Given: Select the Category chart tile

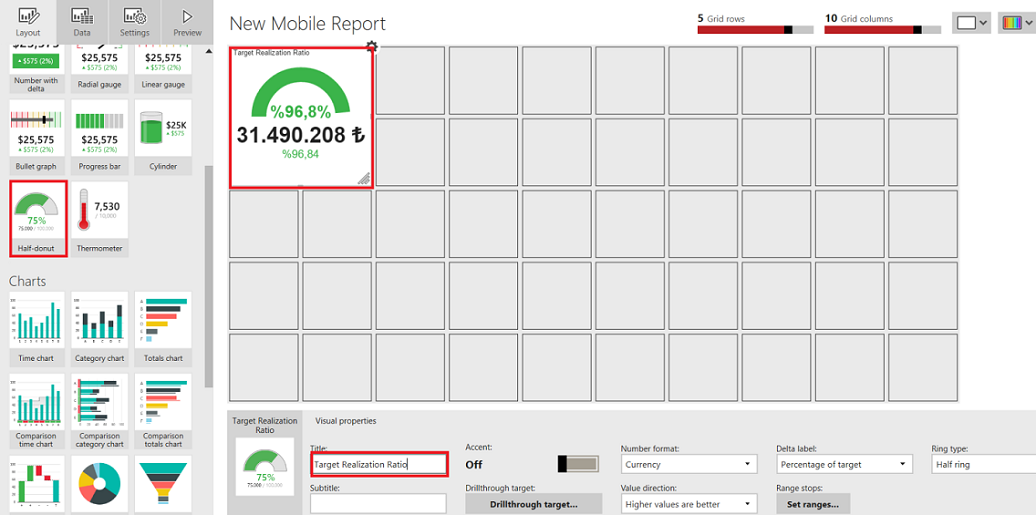Looking at the screenshot, I should click(99, 329).
